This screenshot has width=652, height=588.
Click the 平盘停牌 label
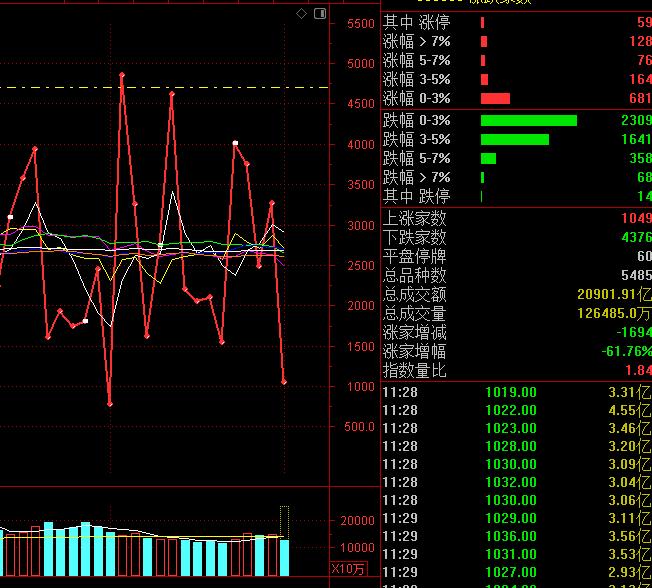click(414, 256)
